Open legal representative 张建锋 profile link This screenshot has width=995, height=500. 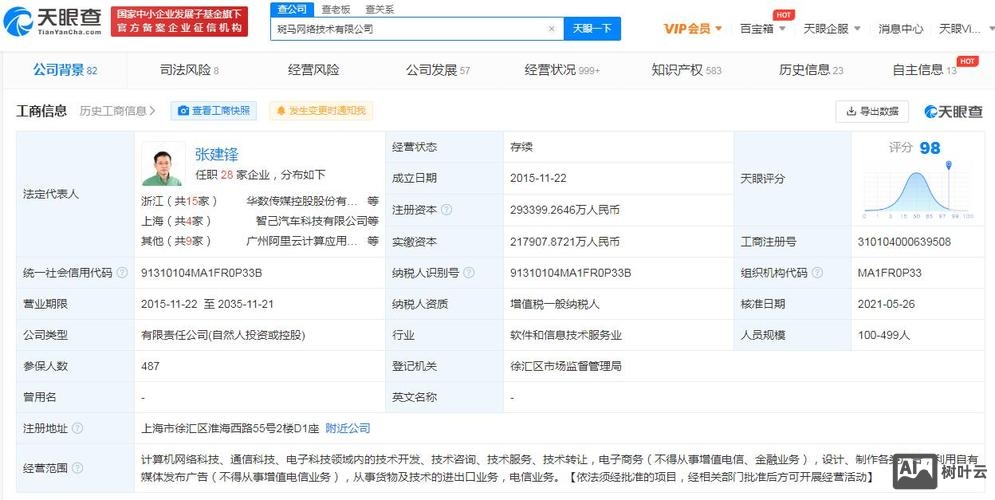216,154
